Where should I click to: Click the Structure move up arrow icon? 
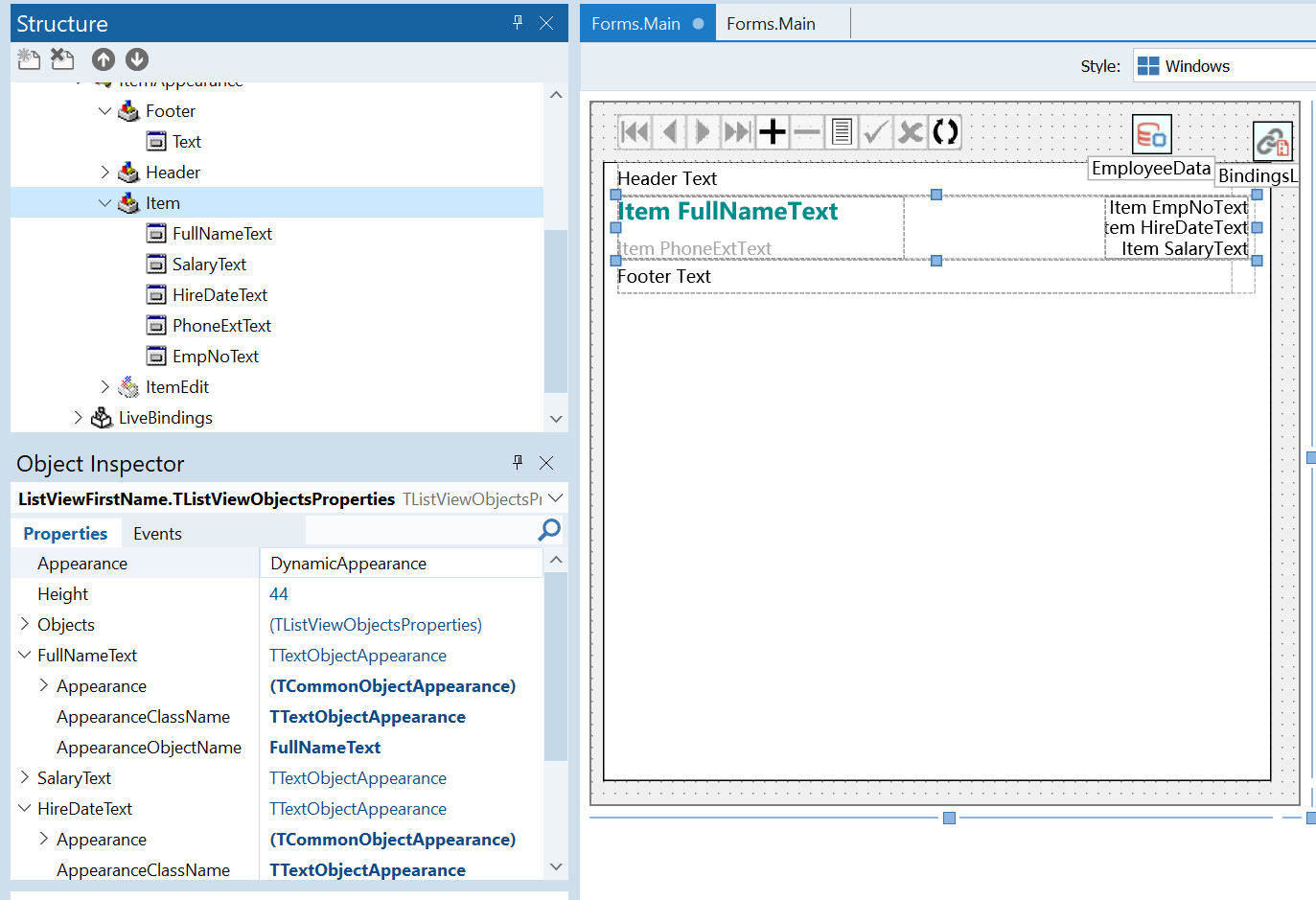coord(104,59)
